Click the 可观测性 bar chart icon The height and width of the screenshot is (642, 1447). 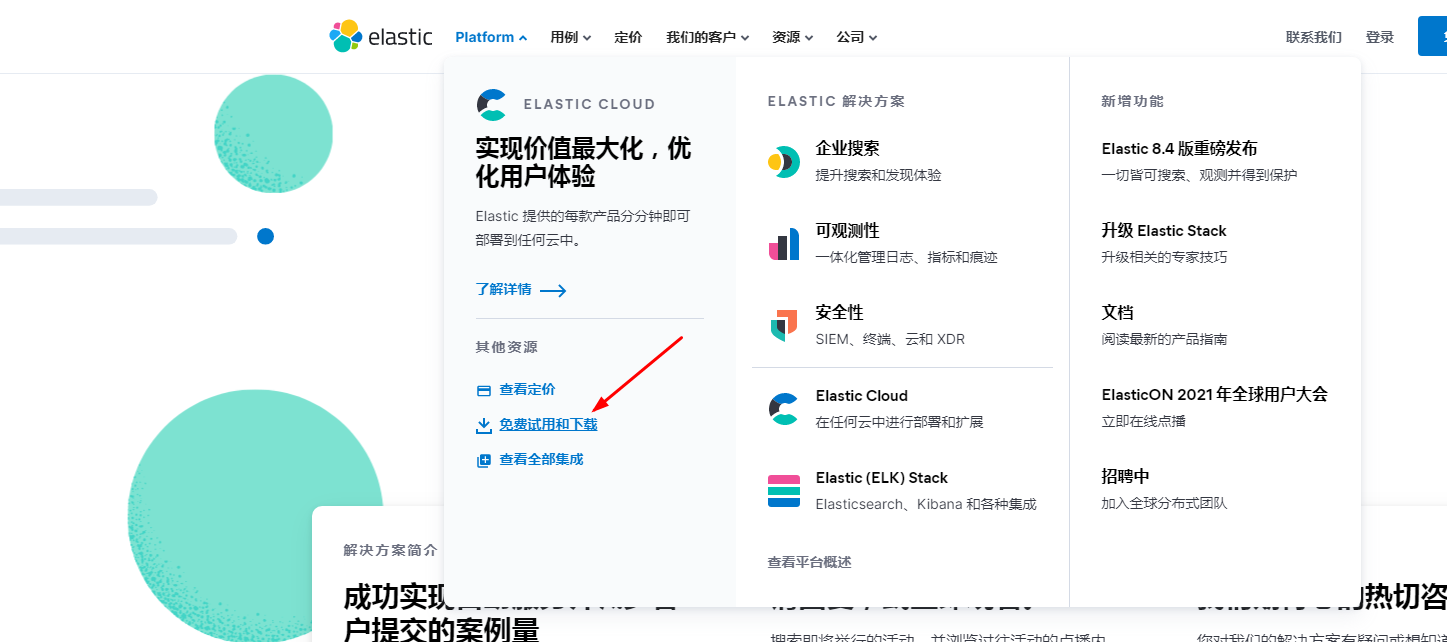(784, 244)
